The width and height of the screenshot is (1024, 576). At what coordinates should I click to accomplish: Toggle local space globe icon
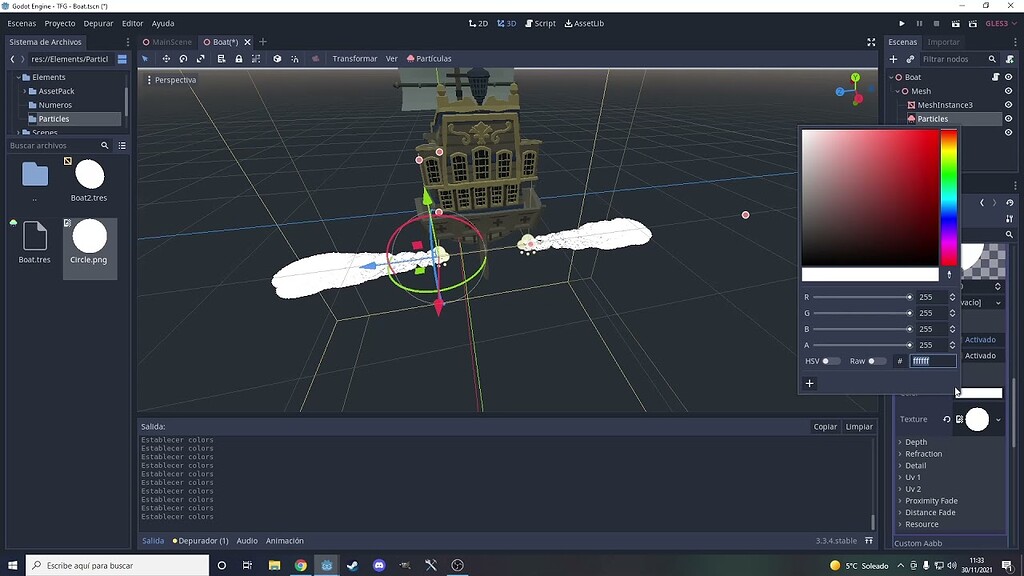[277, 59]
